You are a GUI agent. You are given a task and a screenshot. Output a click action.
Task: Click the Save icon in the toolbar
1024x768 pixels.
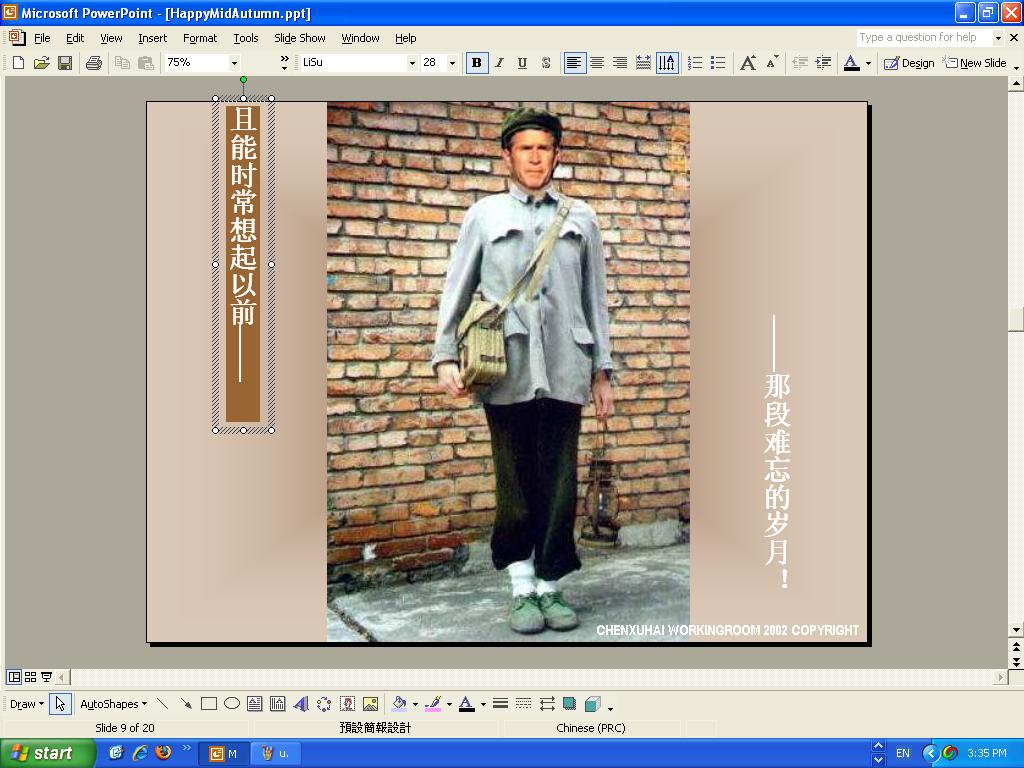[x=65, y=63]
